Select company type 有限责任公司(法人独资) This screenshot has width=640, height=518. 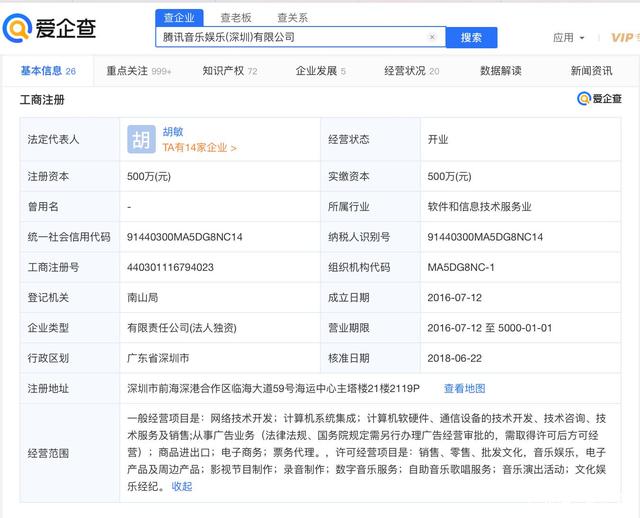pyautogui.click(x=182, y=328)
